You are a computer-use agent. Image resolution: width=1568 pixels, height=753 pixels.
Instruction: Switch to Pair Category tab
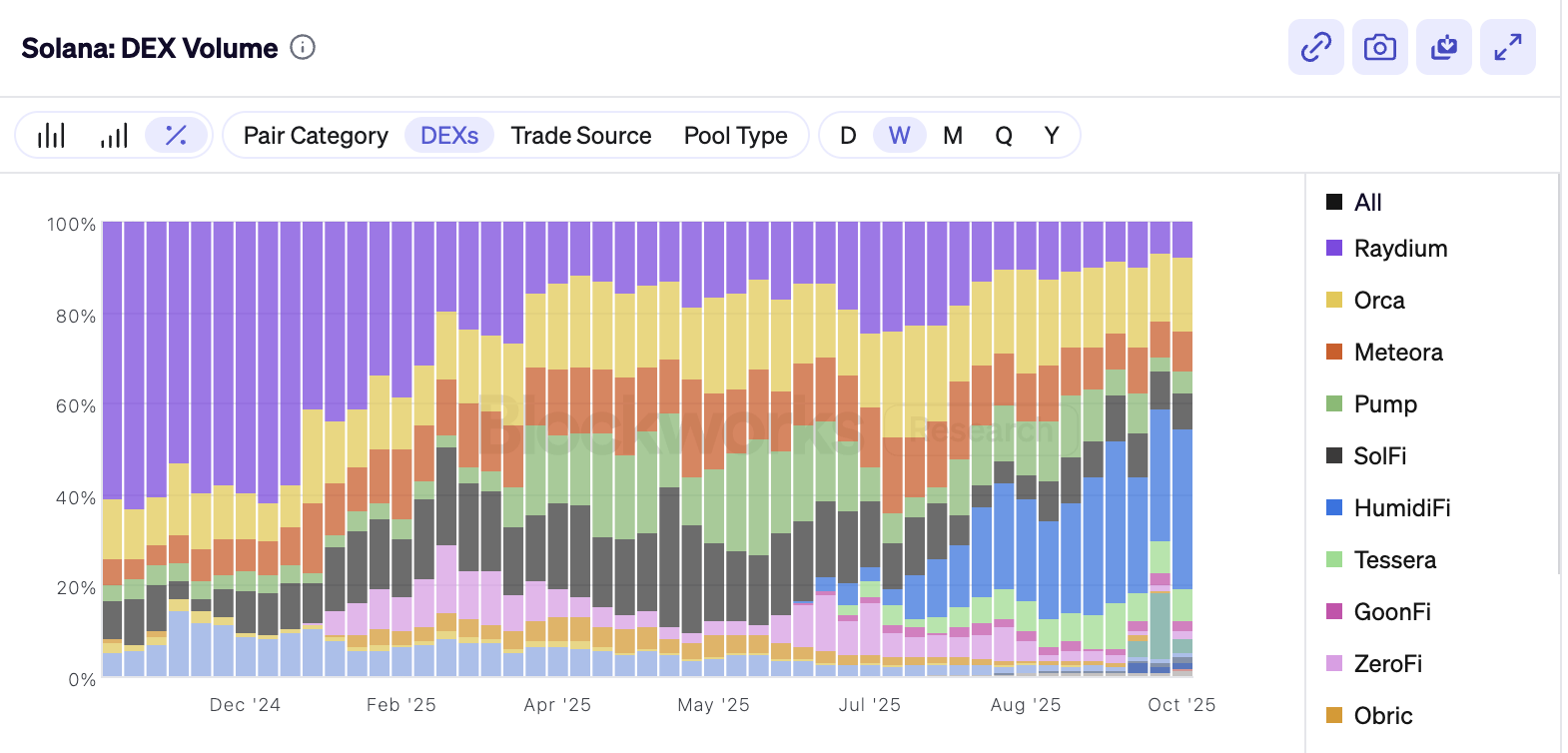click(316, 136)
